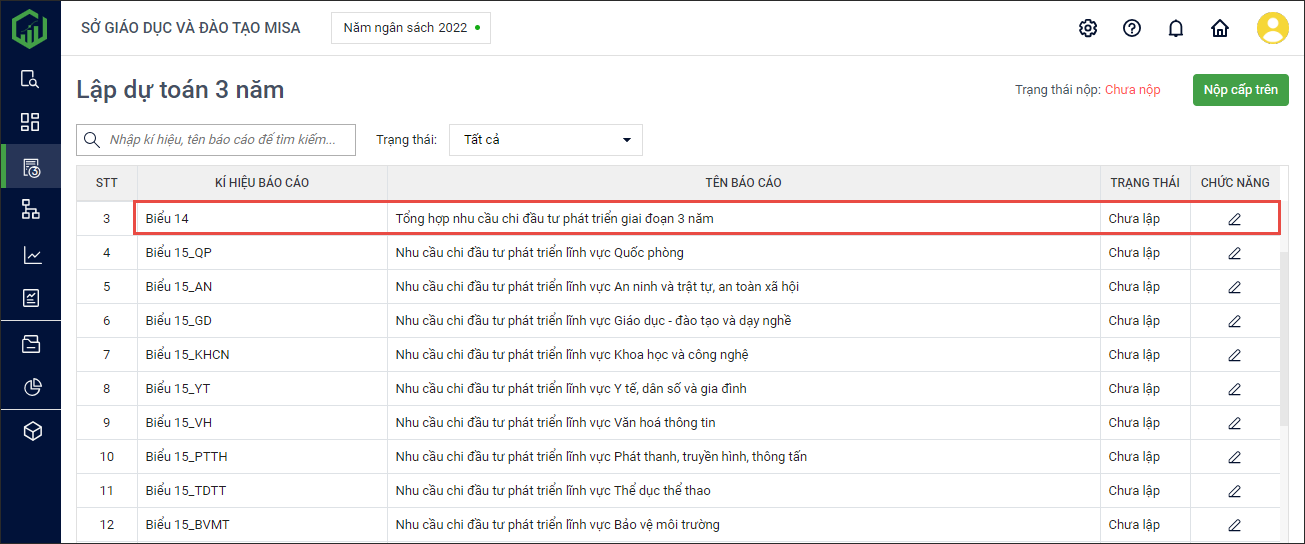Image resolution: width=1305 pixels, height=544 pixels.
Task: Open the notifications bell
Action: [x=1176, y=28]
